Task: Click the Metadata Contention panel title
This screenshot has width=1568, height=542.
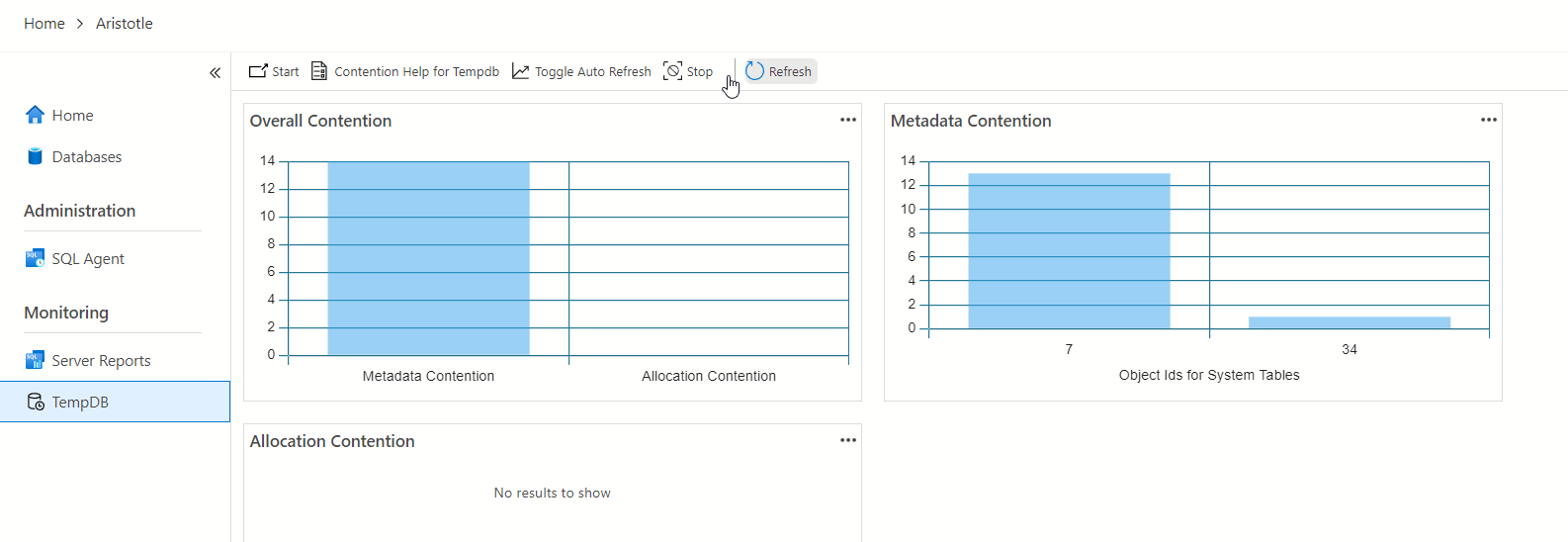Action: coord(971,121)
